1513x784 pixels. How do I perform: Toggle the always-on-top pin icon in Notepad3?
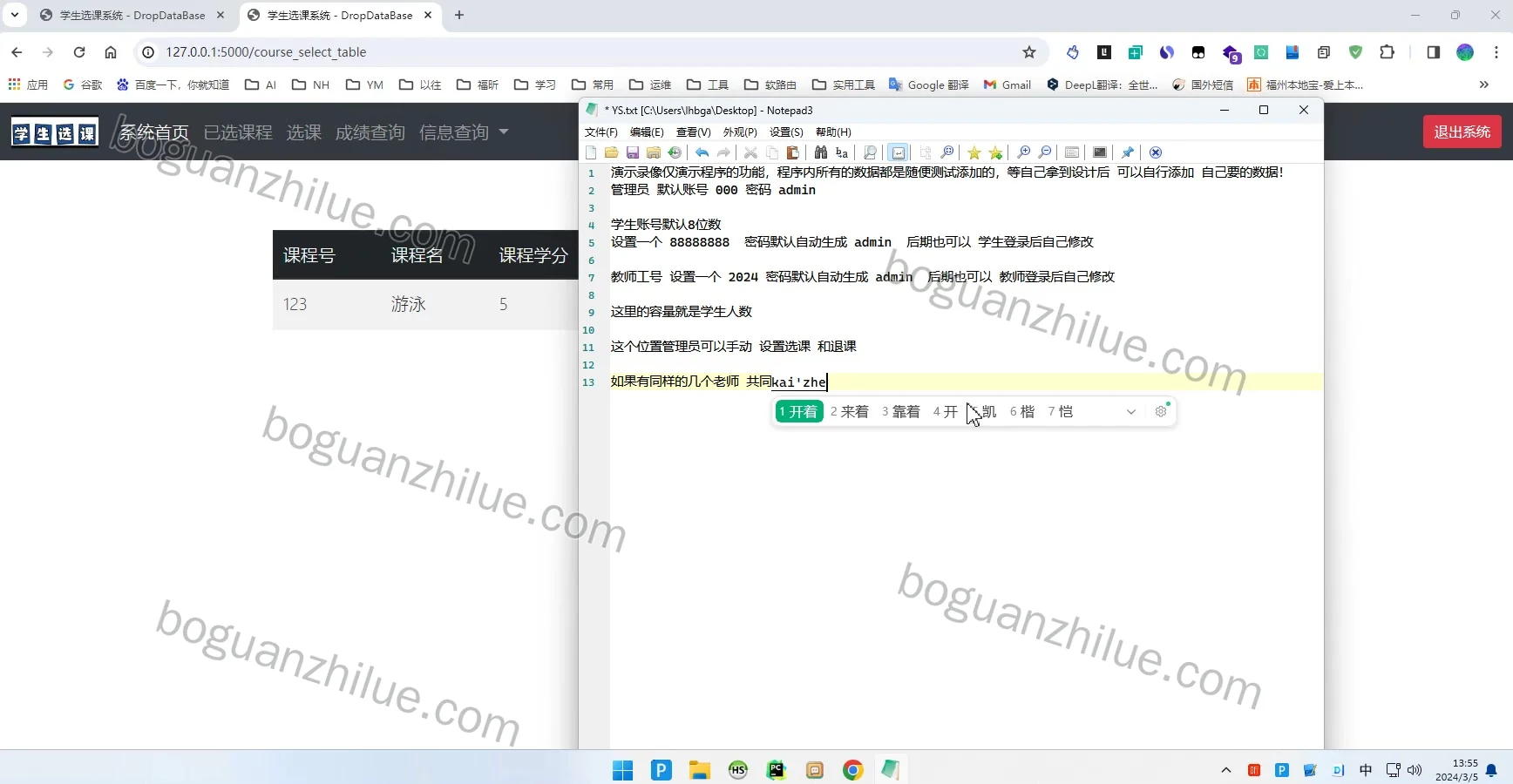(x=1128, y=152)
